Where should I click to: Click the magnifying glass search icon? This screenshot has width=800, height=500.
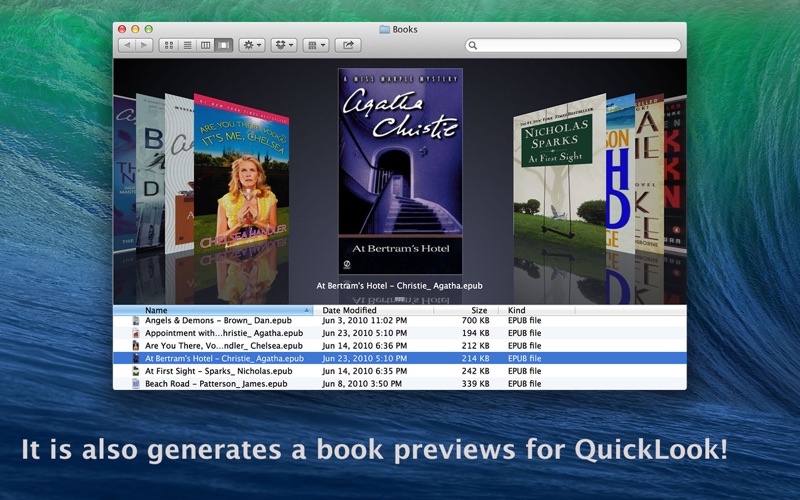click(x=473, y=45)
